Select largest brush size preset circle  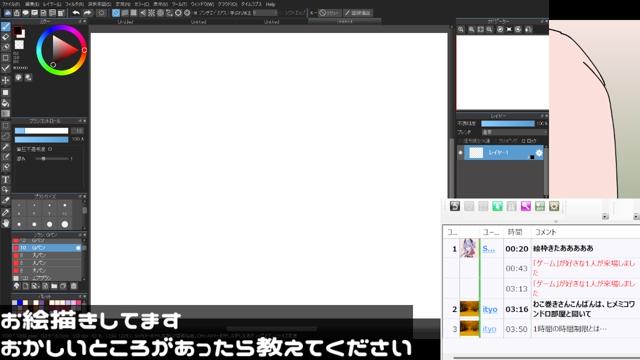coord(65,224)
